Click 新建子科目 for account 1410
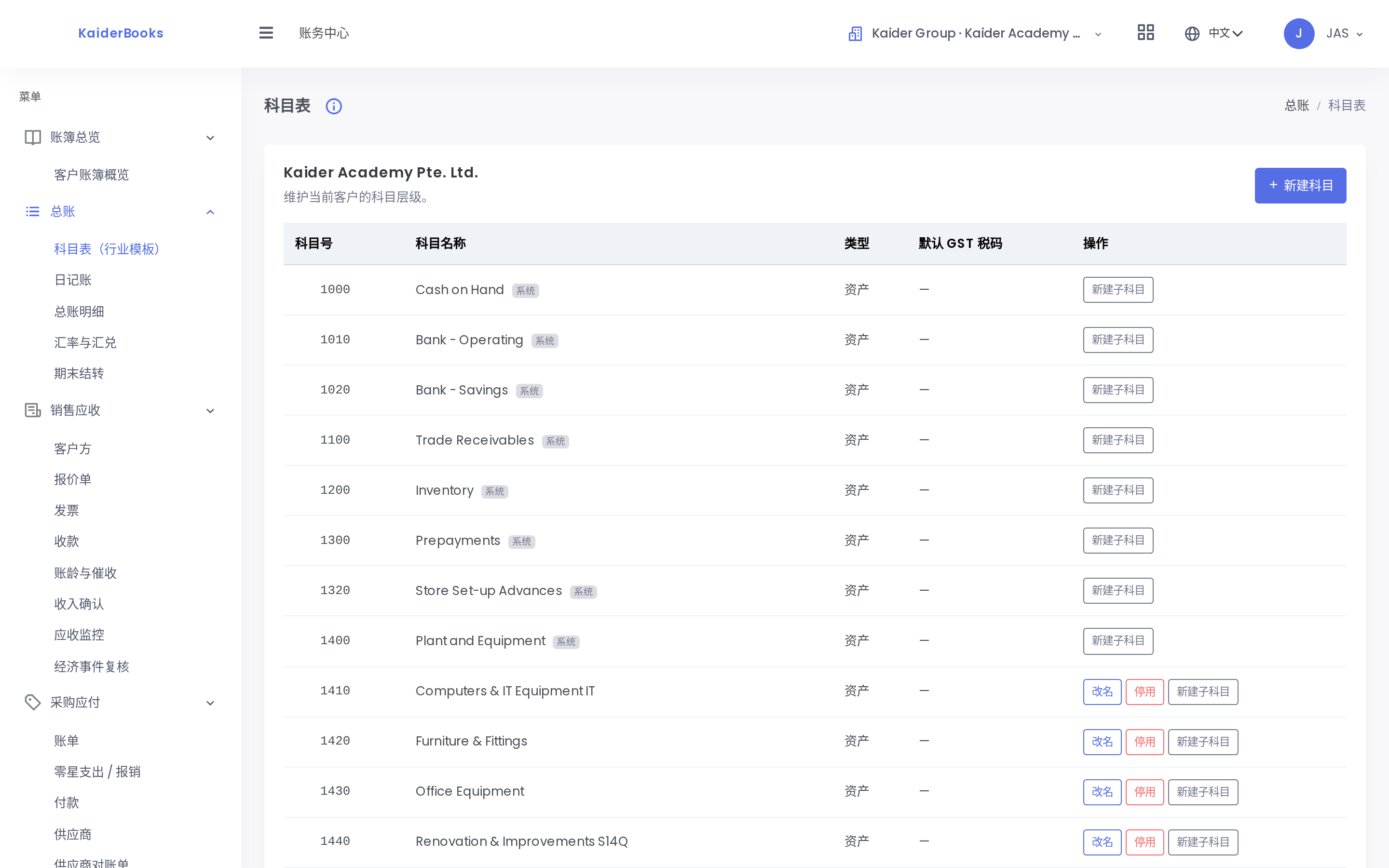Viewport: 1389px width, 868px height. point(1203,691)
